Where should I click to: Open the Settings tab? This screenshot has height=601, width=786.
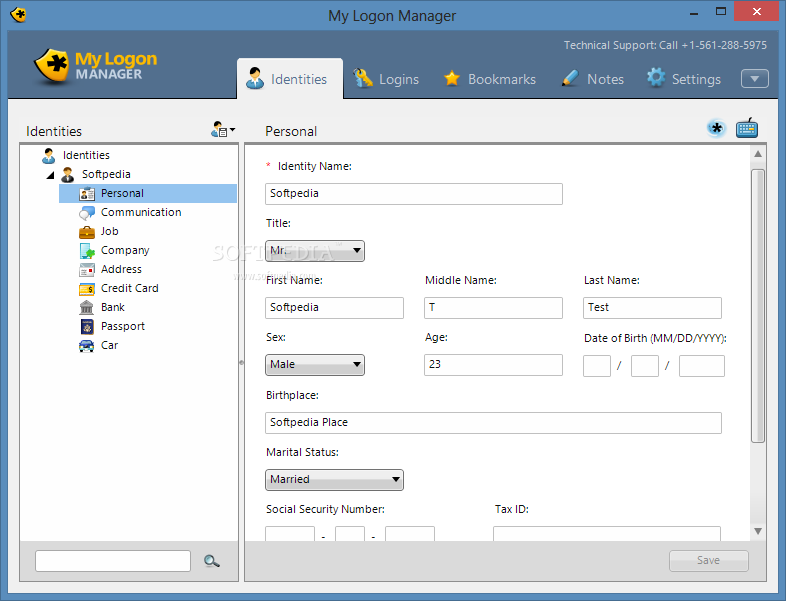pos(684,79)
